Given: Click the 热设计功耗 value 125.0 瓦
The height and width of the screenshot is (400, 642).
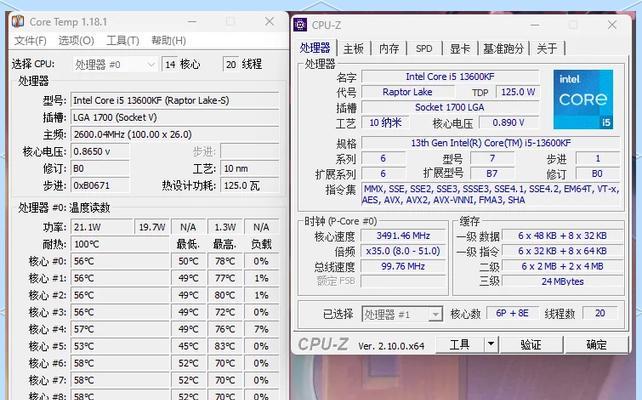Looking at the screenshot, I should pos(250,185).
